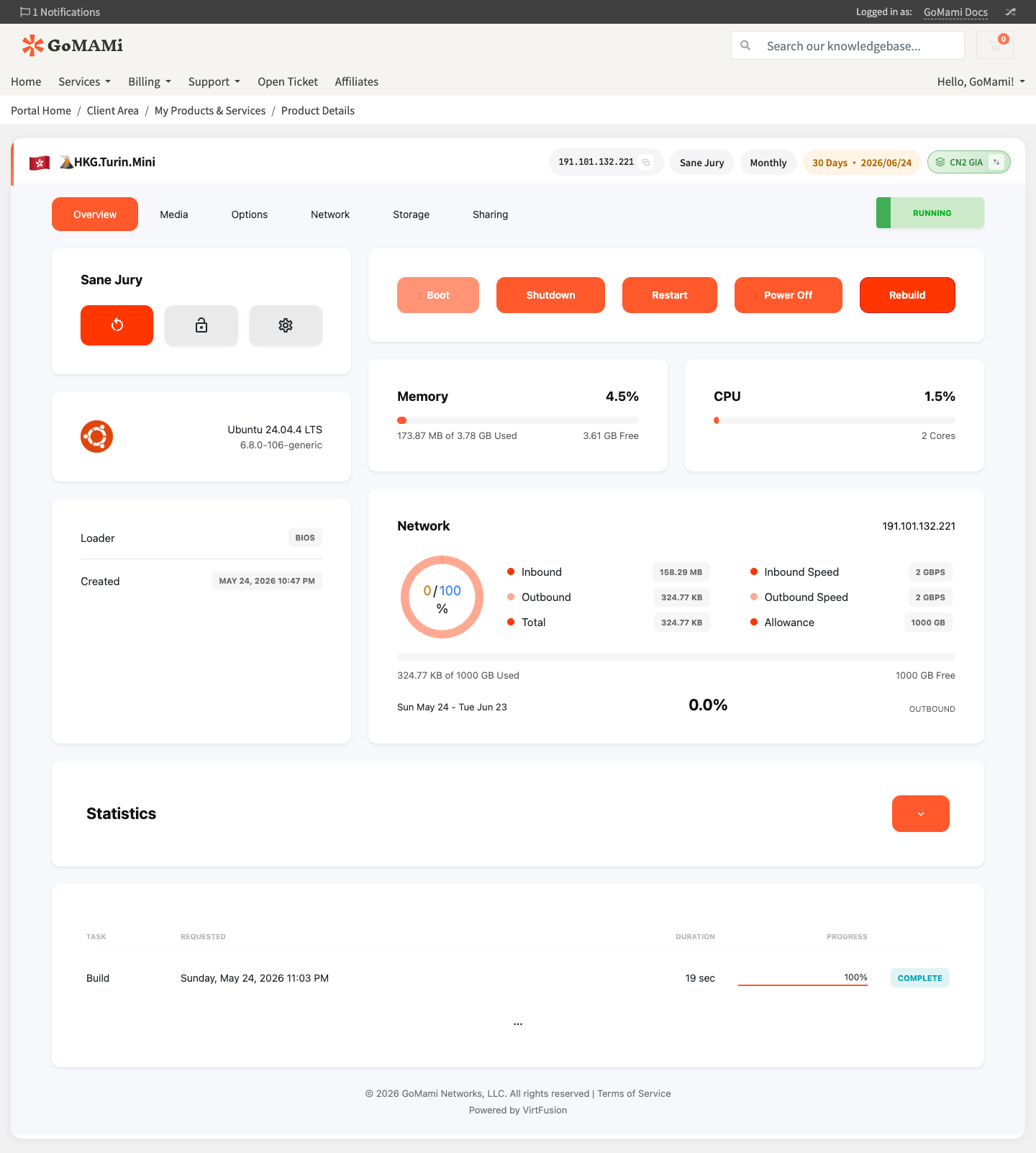Open the Services dropdown menu
The height and width of the screenshot is (1153, 1036).
84,81
